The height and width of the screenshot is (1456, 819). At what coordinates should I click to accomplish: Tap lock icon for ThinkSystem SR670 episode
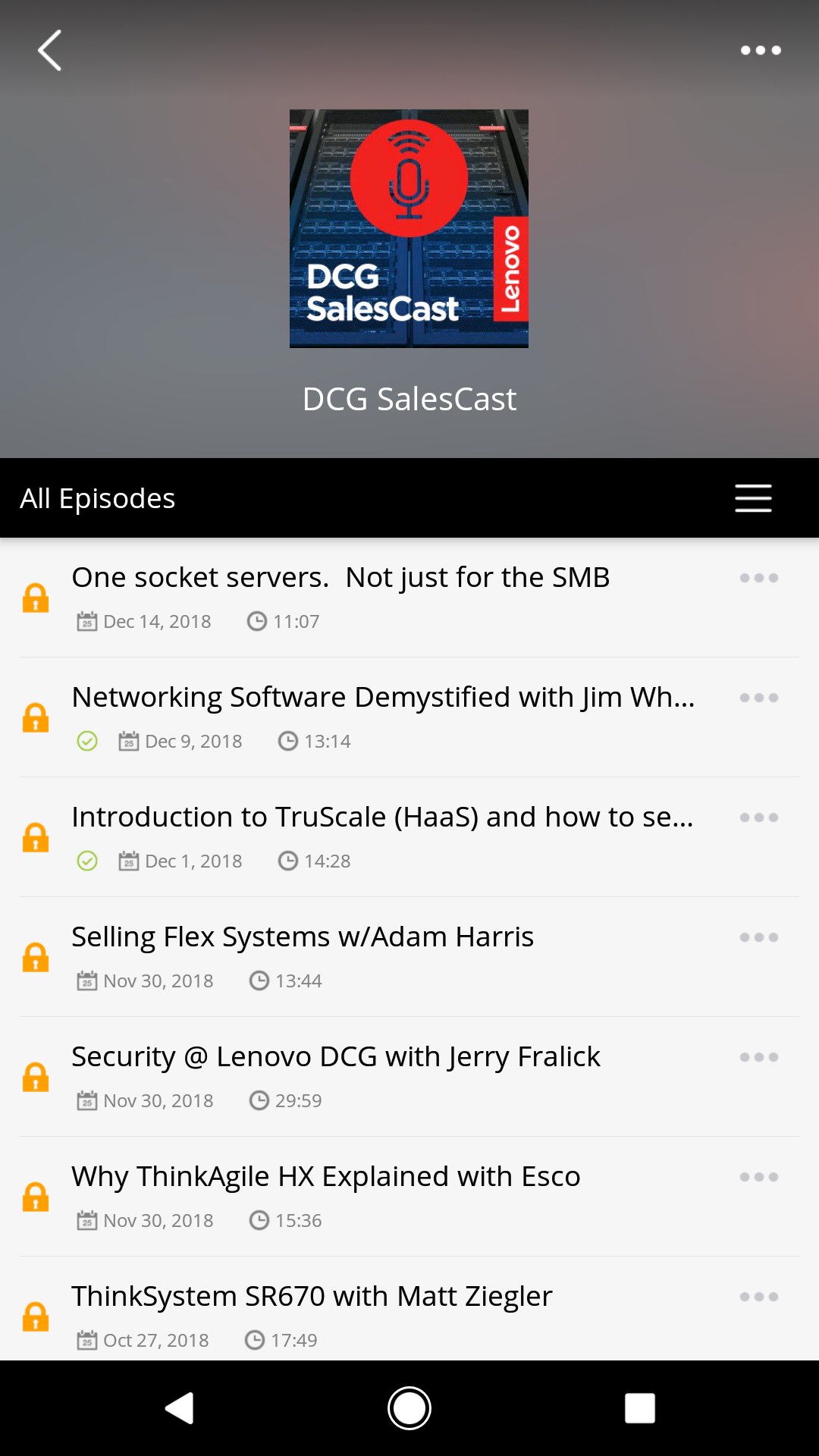tap(36, 1317)
